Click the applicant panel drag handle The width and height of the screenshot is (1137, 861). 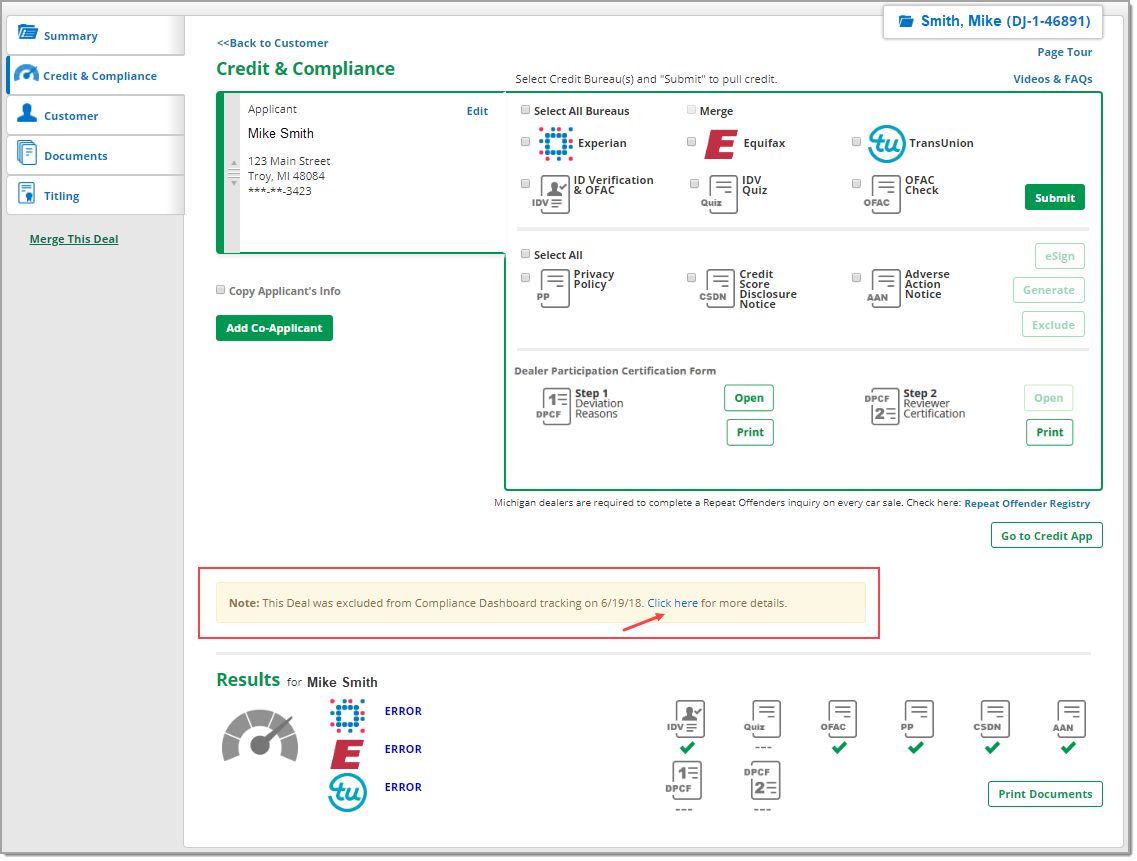(233, 173)
